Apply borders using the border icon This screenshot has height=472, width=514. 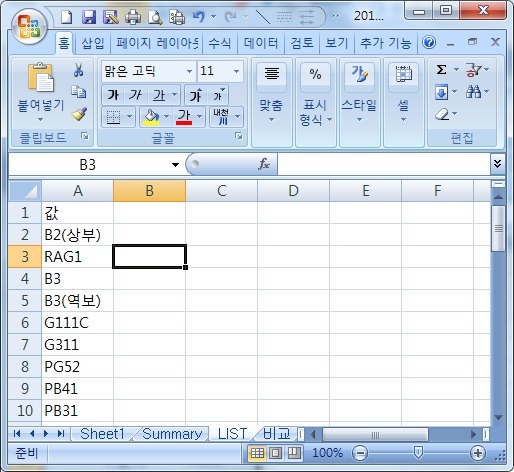[113, 117]
